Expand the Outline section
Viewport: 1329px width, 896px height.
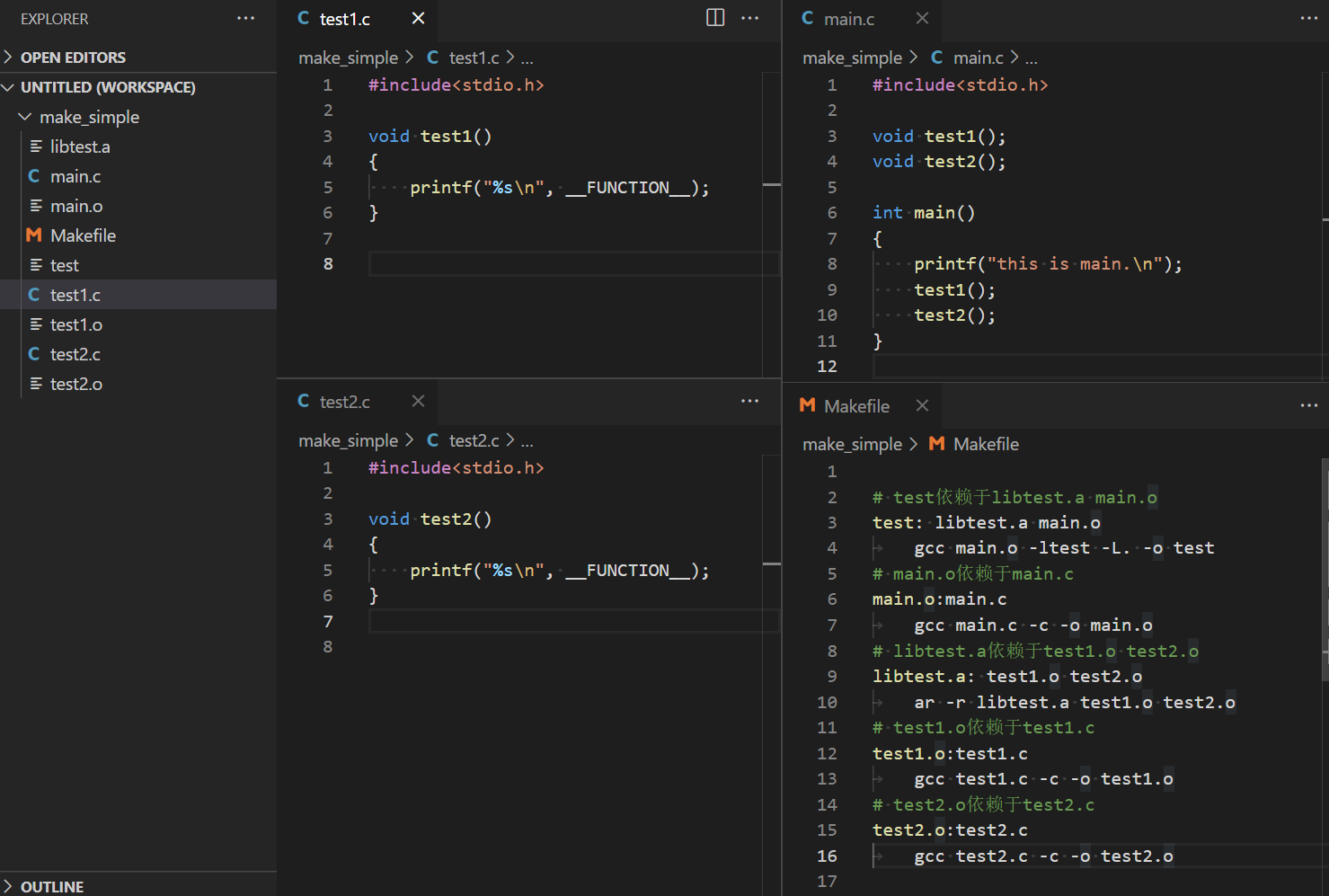(51, 886)
